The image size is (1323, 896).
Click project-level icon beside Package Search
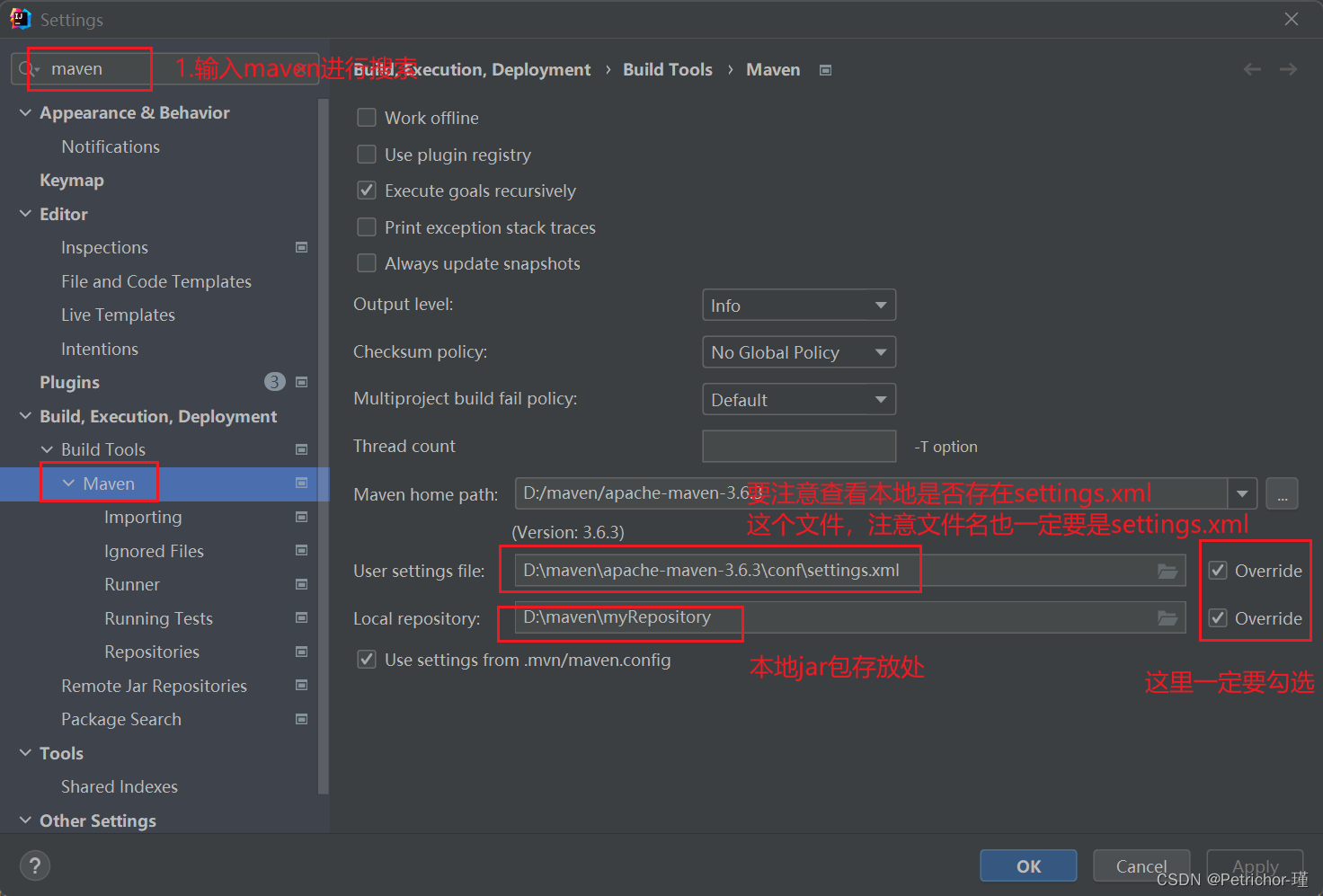click(x=302, y=719)
